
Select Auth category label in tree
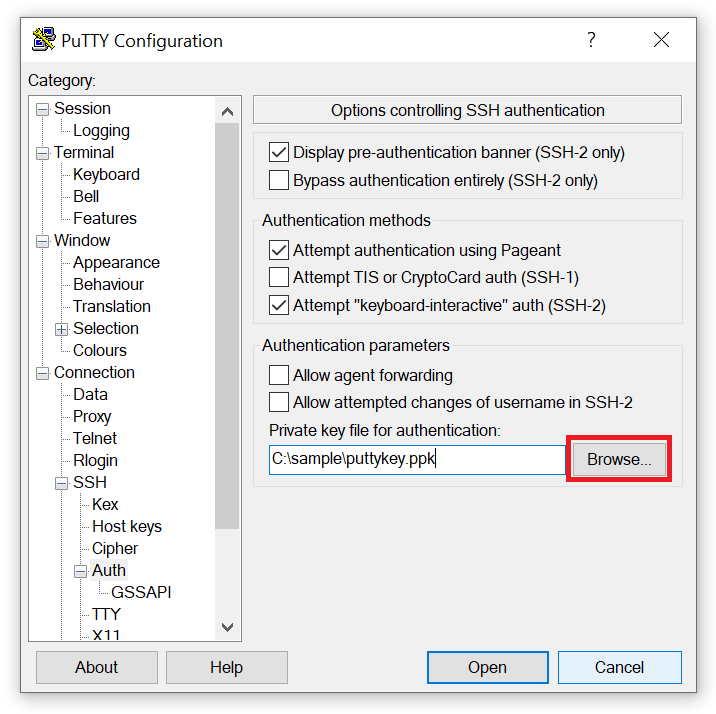point(109,570)
